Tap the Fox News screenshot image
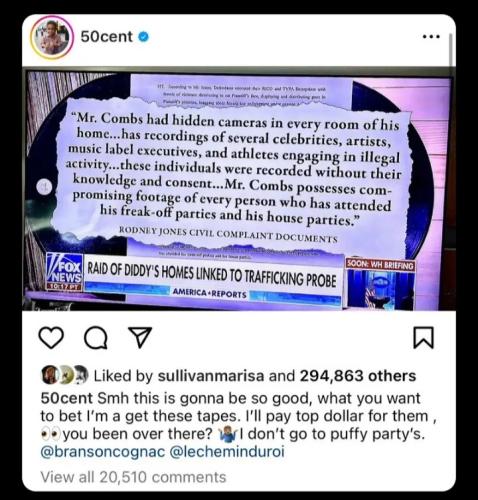This screenshot has height=500, width=478. point(239,189)
